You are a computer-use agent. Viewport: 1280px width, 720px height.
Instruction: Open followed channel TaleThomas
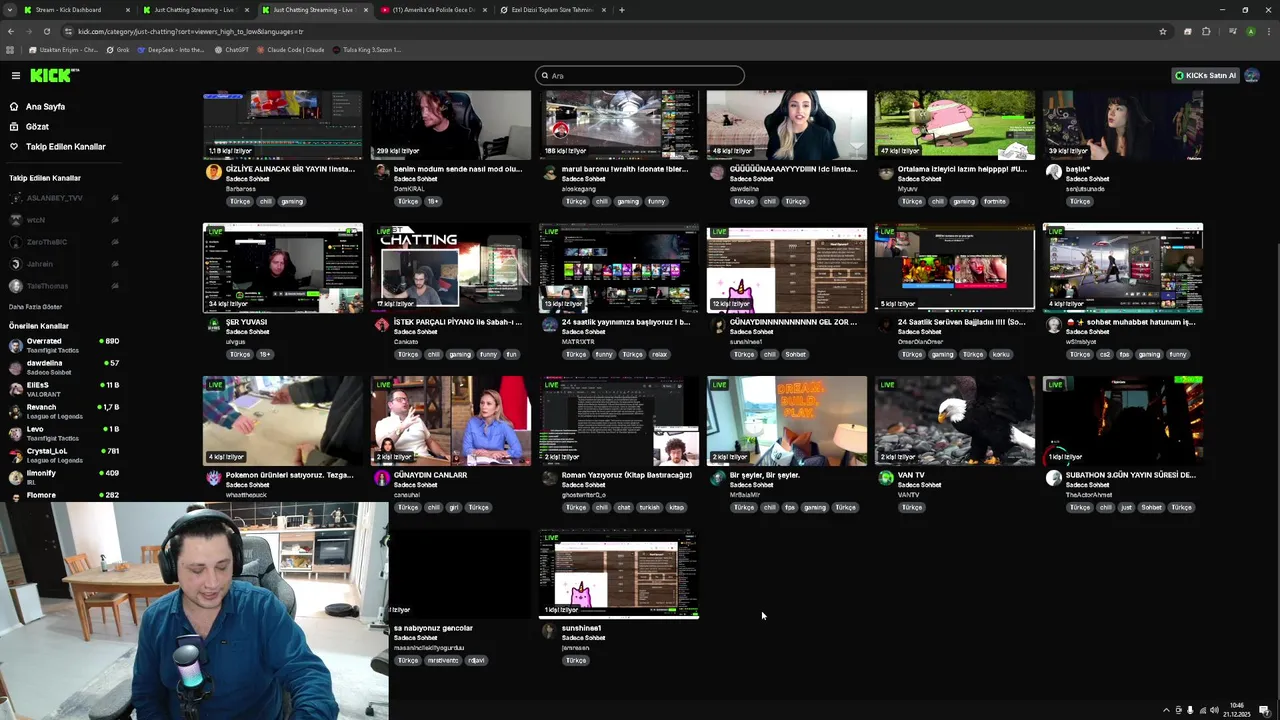[47, 286]
